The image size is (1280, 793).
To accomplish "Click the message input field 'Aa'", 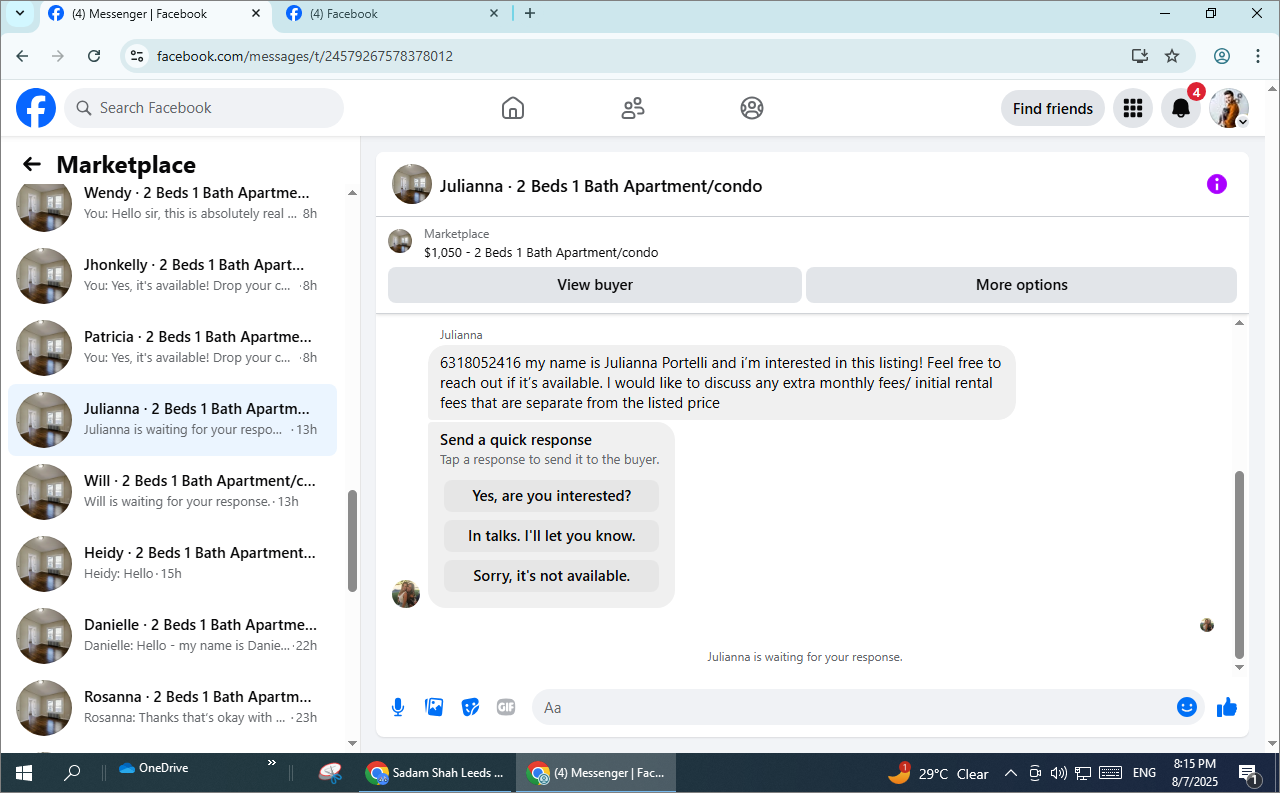I will (868, 707).
